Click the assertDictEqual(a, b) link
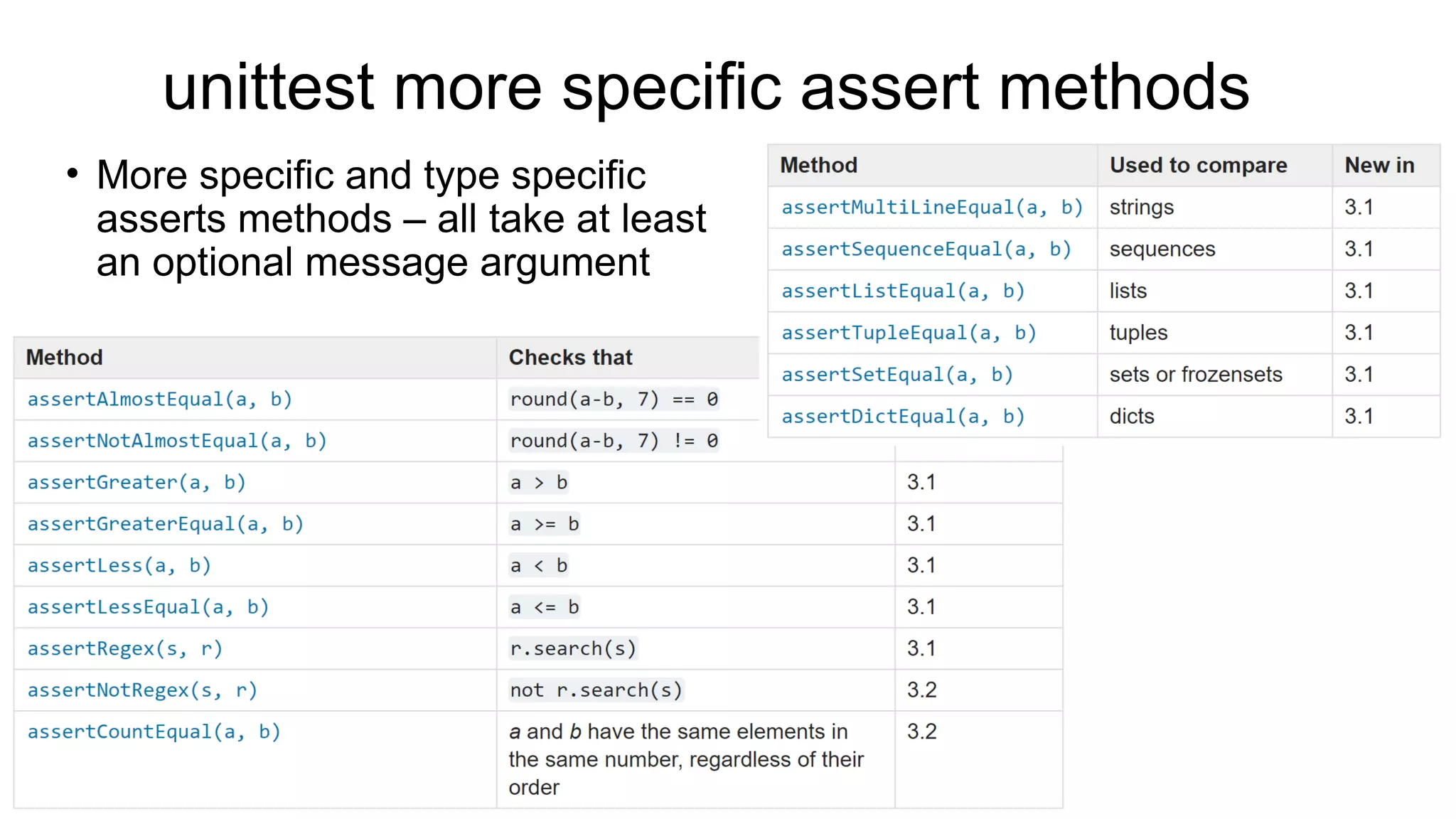The image size is (1456, 819). pos(903,417)
